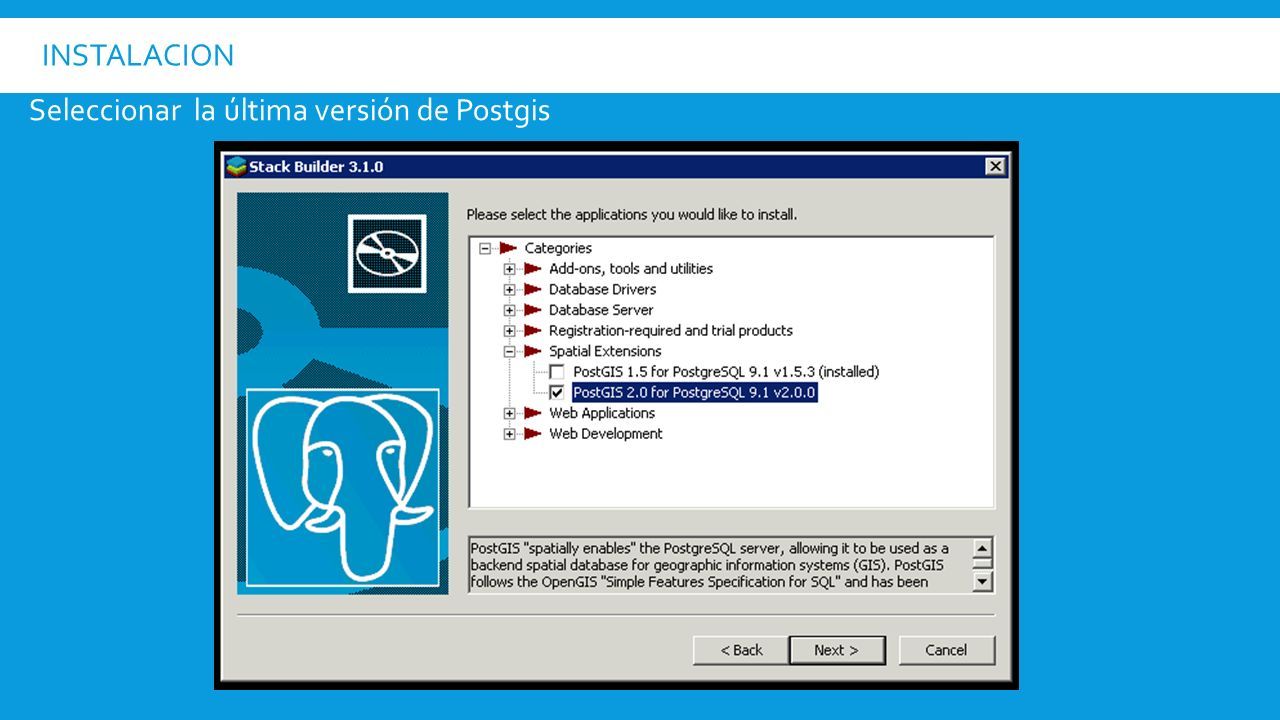Expand Add-ons, tools and utilities node
This screenshot has width=1280, height=720.
(x=510, y=269)
